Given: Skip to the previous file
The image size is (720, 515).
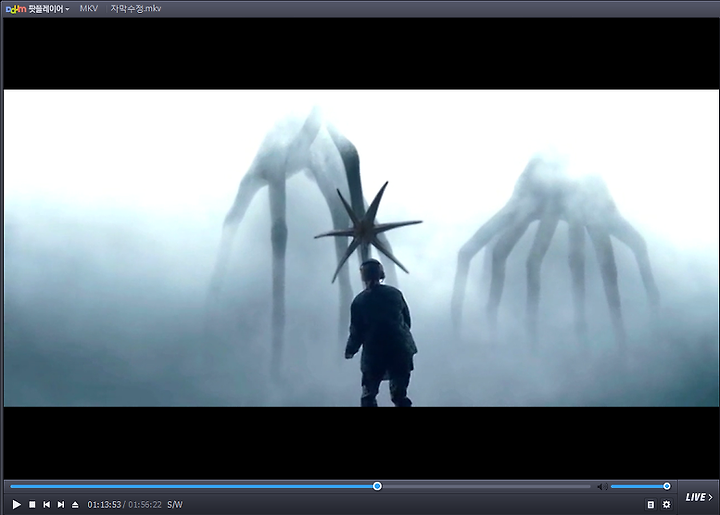Looking at the screenshot, I should click(46, 504).
